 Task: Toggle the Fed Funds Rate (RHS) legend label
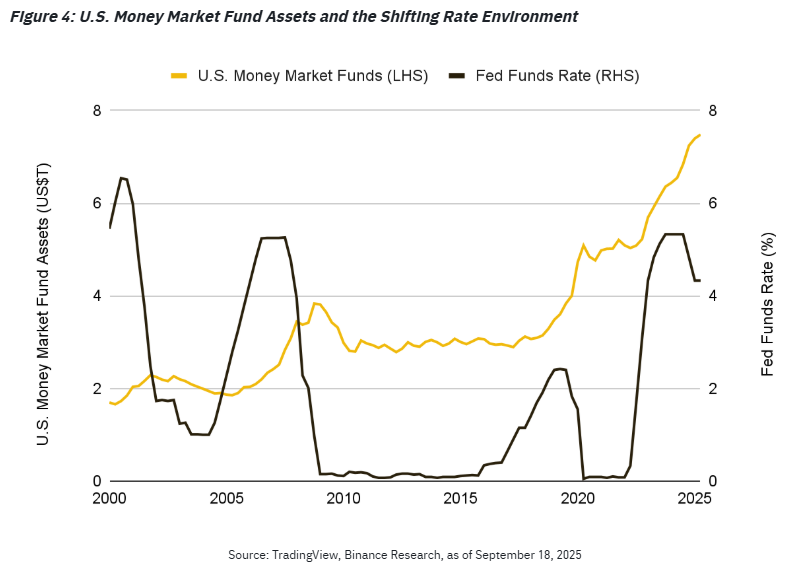click(x=557, y=76)
